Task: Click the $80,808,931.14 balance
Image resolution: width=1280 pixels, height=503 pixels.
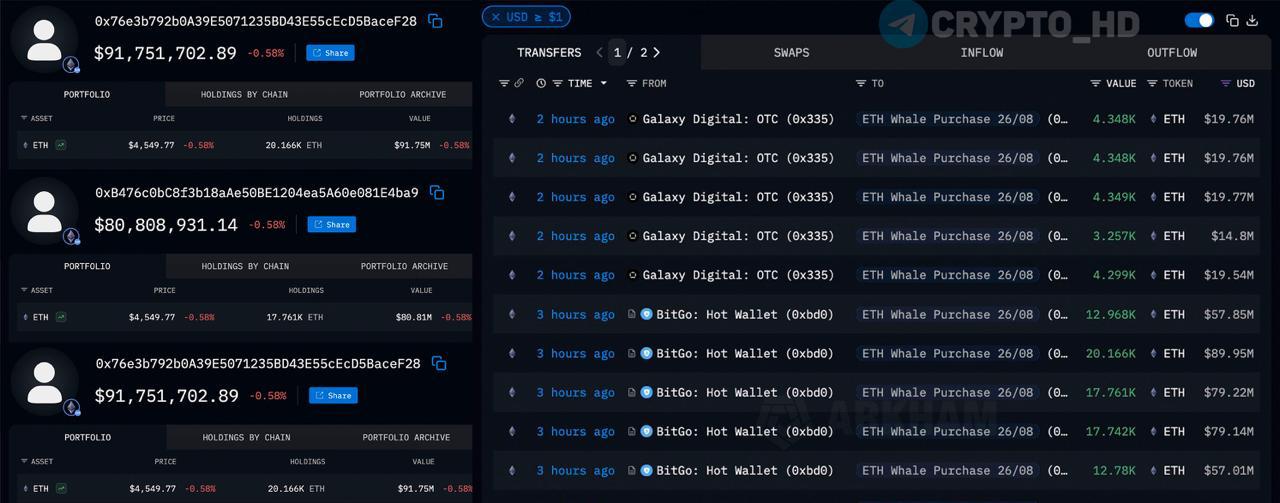Action: 166,225
